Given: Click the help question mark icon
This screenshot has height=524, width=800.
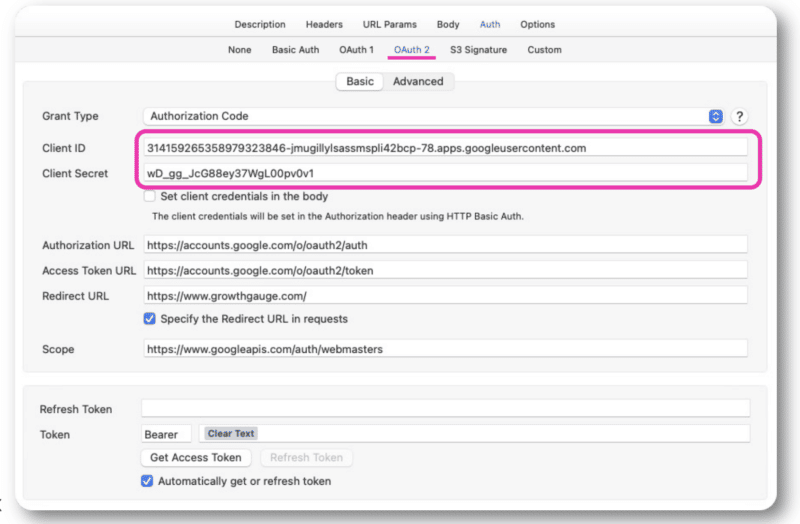Looking at the screenshot, I should [739, 116].
